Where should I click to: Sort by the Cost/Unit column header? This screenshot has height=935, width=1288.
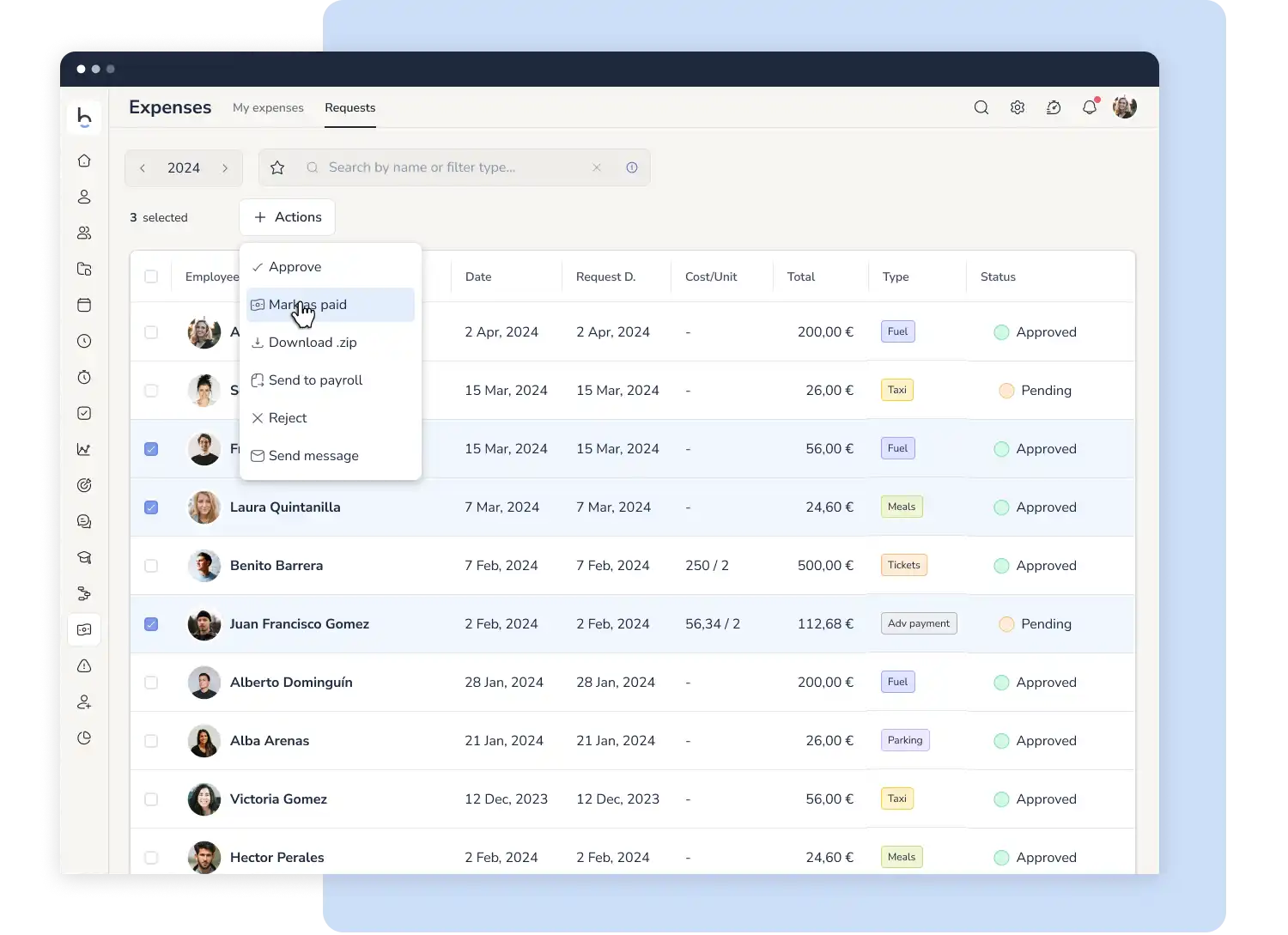[711, 276]
